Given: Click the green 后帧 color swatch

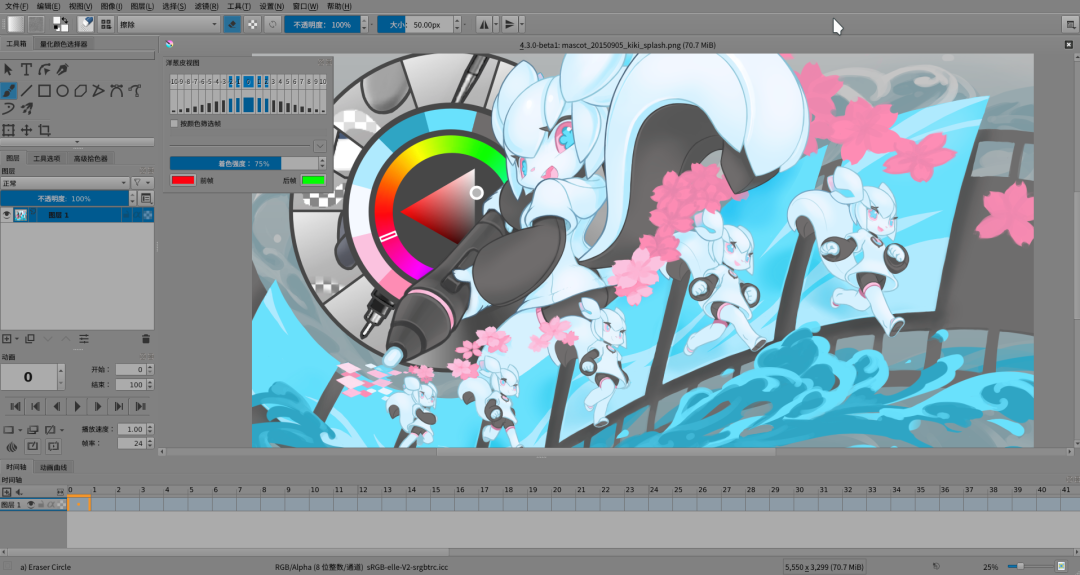Looking at the screenshot, I should point(313,180).
